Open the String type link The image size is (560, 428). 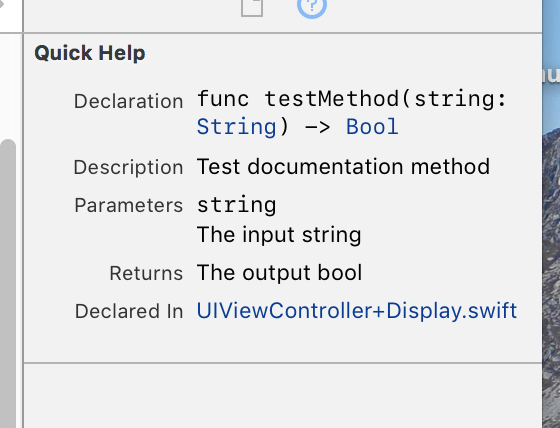pos(236,126)
